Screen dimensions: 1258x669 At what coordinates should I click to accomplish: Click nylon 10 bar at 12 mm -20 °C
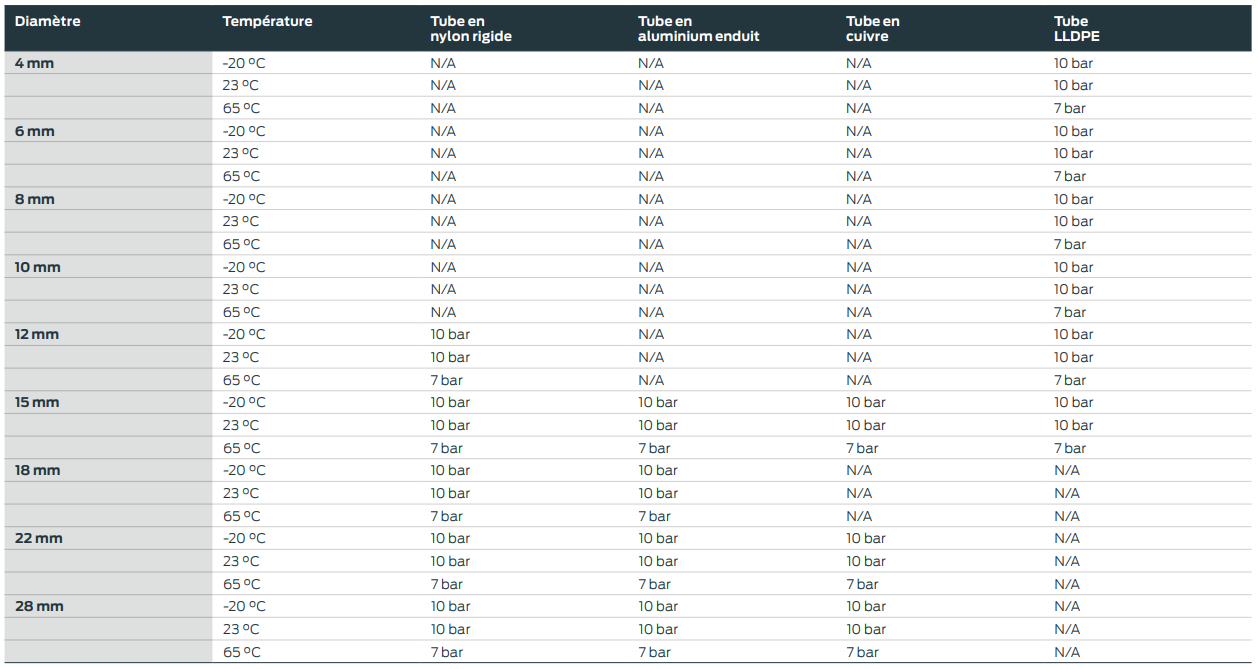pyautogui.click(x=450, y=334)
